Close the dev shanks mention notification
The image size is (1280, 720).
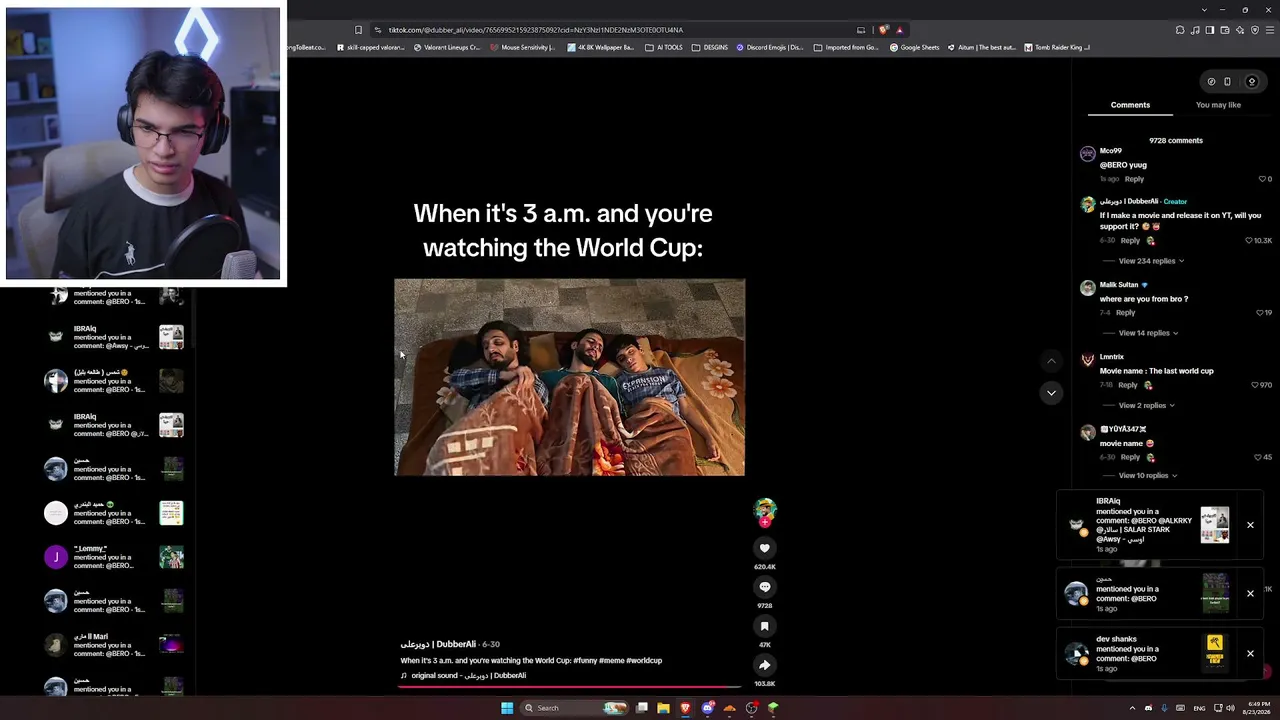point(1250,654)
